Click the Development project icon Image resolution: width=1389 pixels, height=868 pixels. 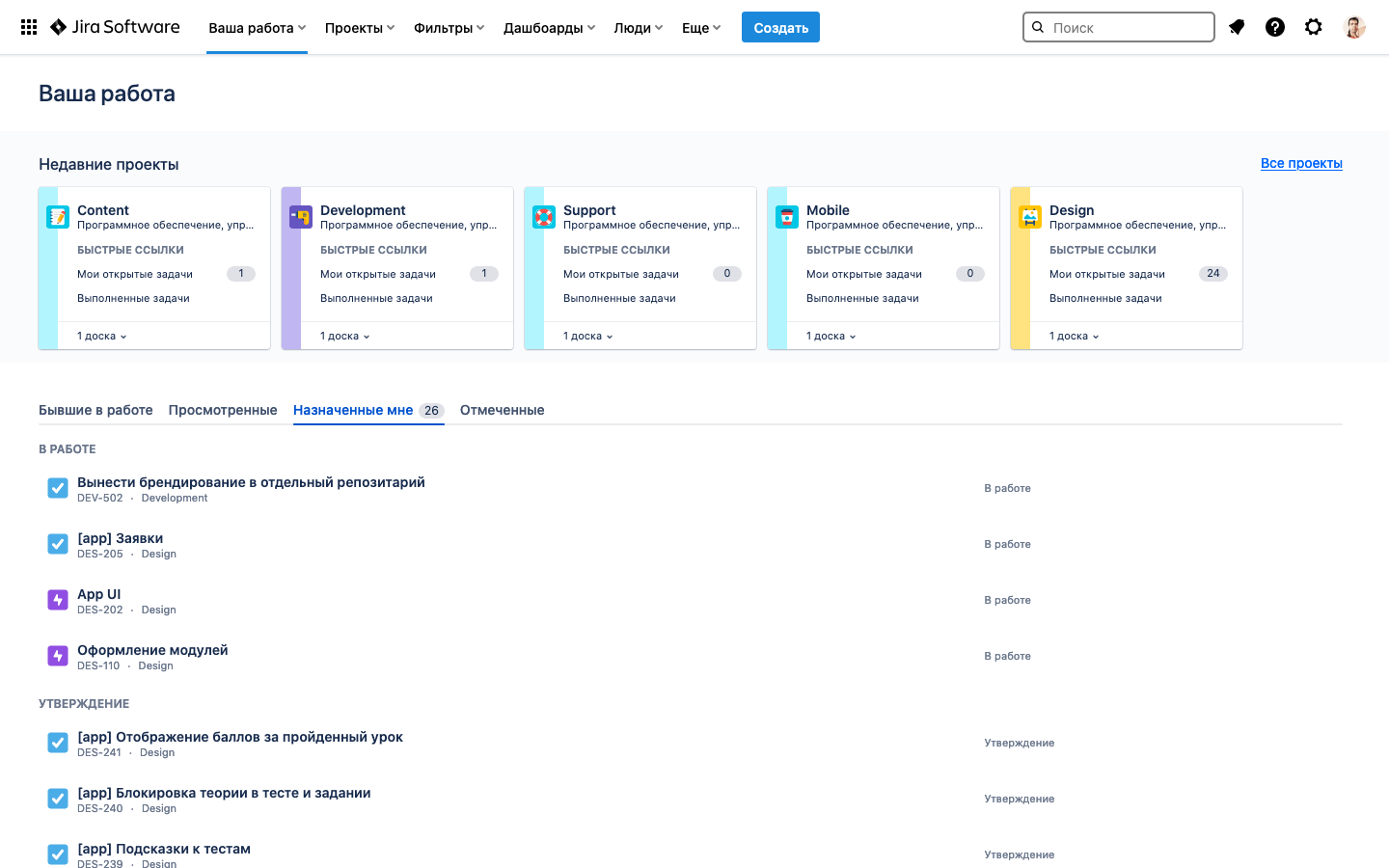click(x=301, y=217)
